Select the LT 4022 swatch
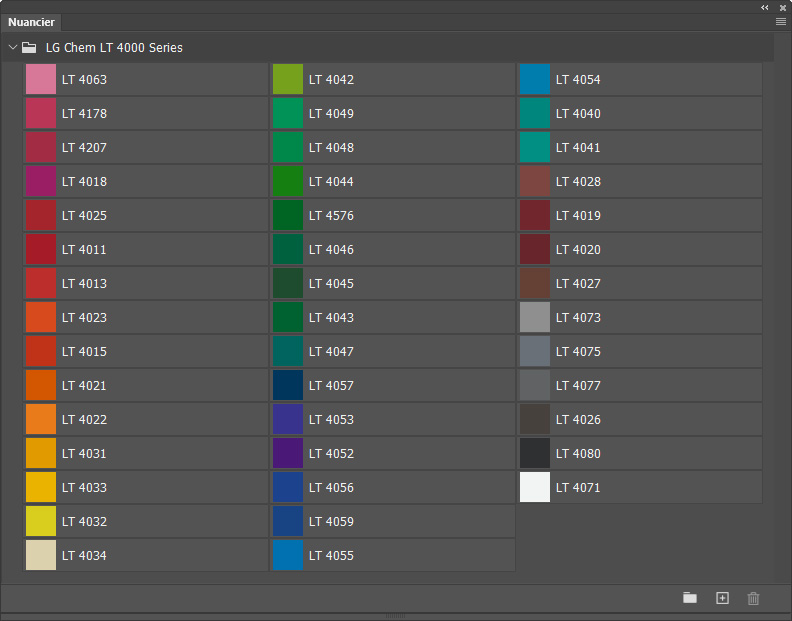The width and height of the screenshot is (792, 621). [41, 419]
